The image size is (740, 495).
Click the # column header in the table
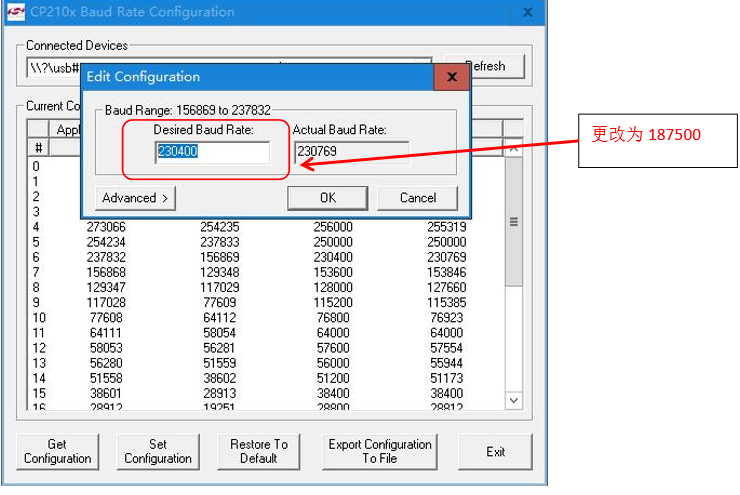point(39,148)
